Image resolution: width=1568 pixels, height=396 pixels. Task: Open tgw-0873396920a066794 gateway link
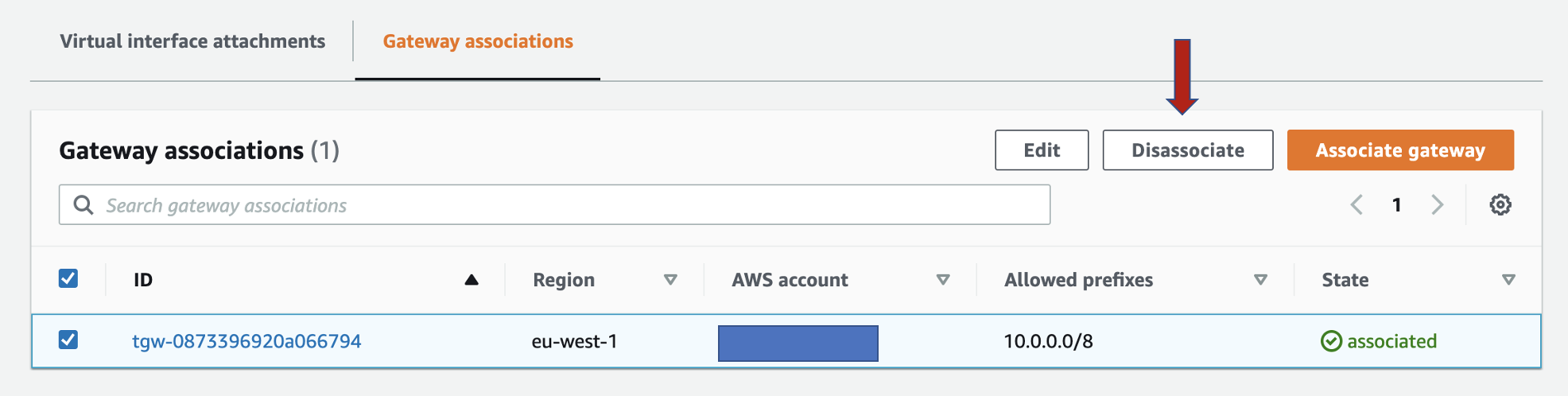click(x=246, y=341)
